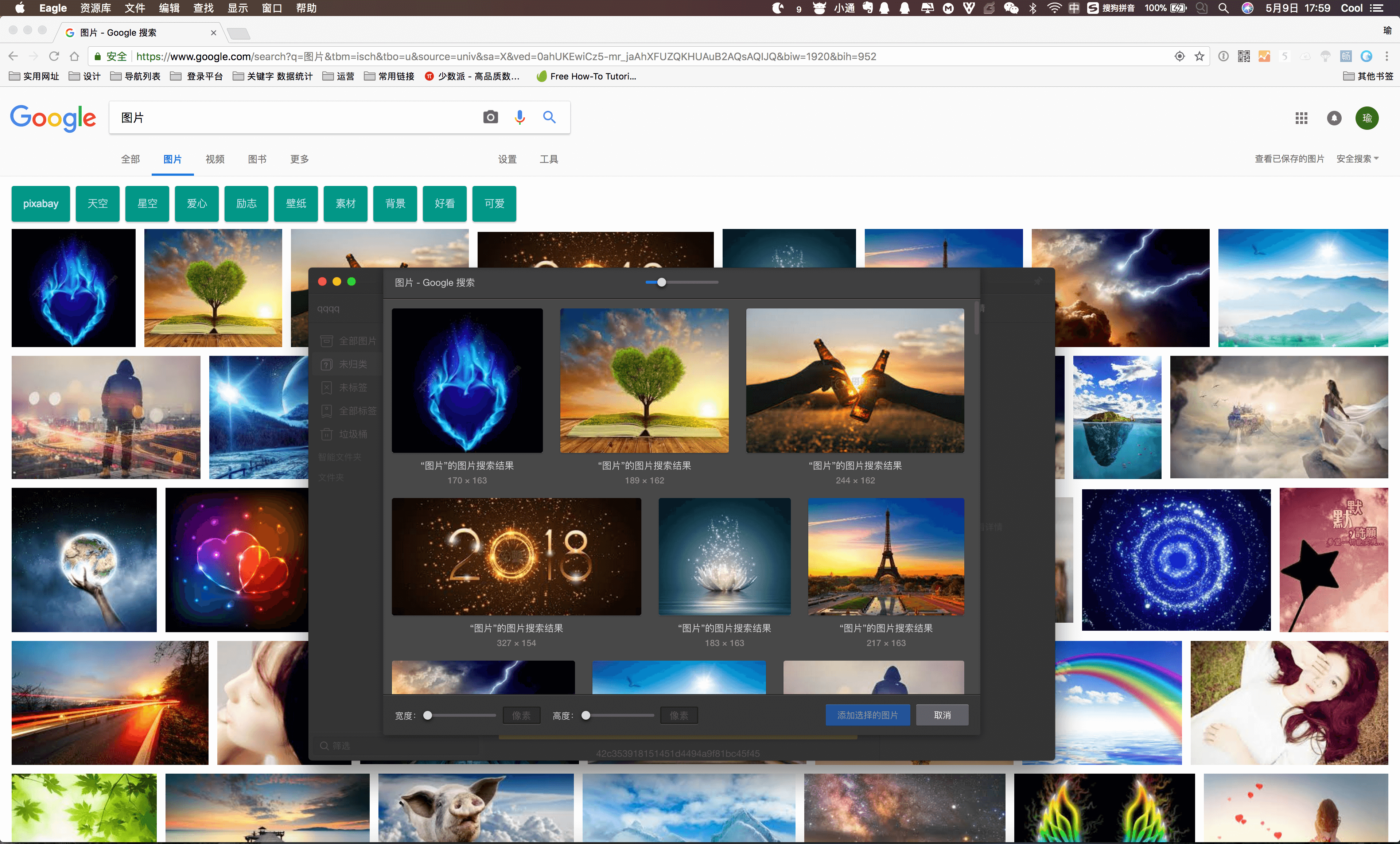
Task: Open the Google apps grid
Action: pyautogui.click(x=1301, y=118)
